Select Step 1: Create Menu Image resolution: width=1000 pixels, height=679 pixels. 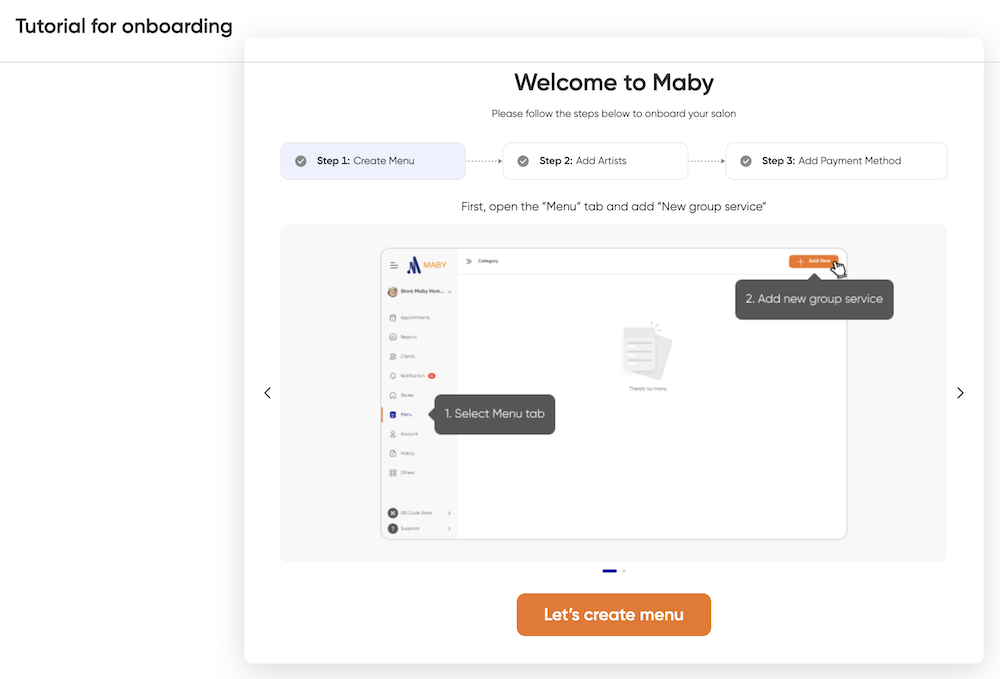(372, 161)
